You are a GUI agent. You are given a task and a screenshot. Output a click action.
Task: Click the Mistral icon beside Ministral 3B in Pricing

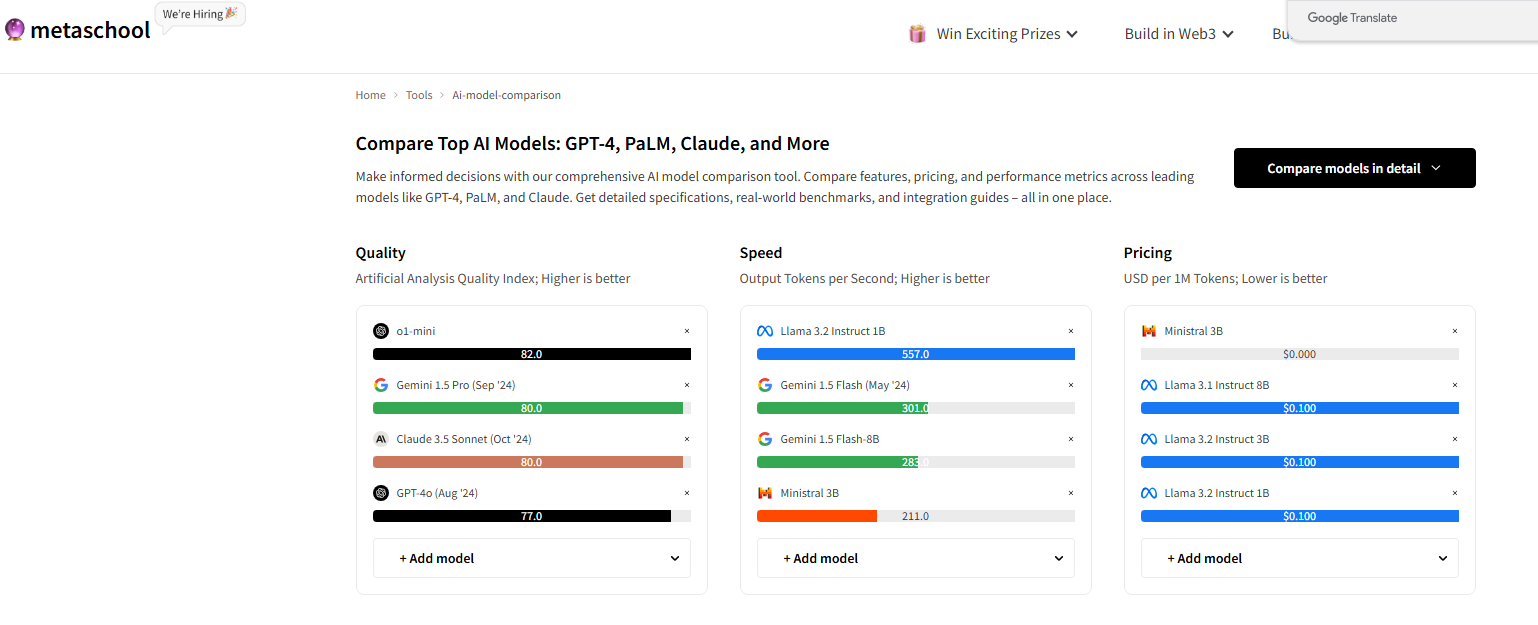coord(1149,331)
